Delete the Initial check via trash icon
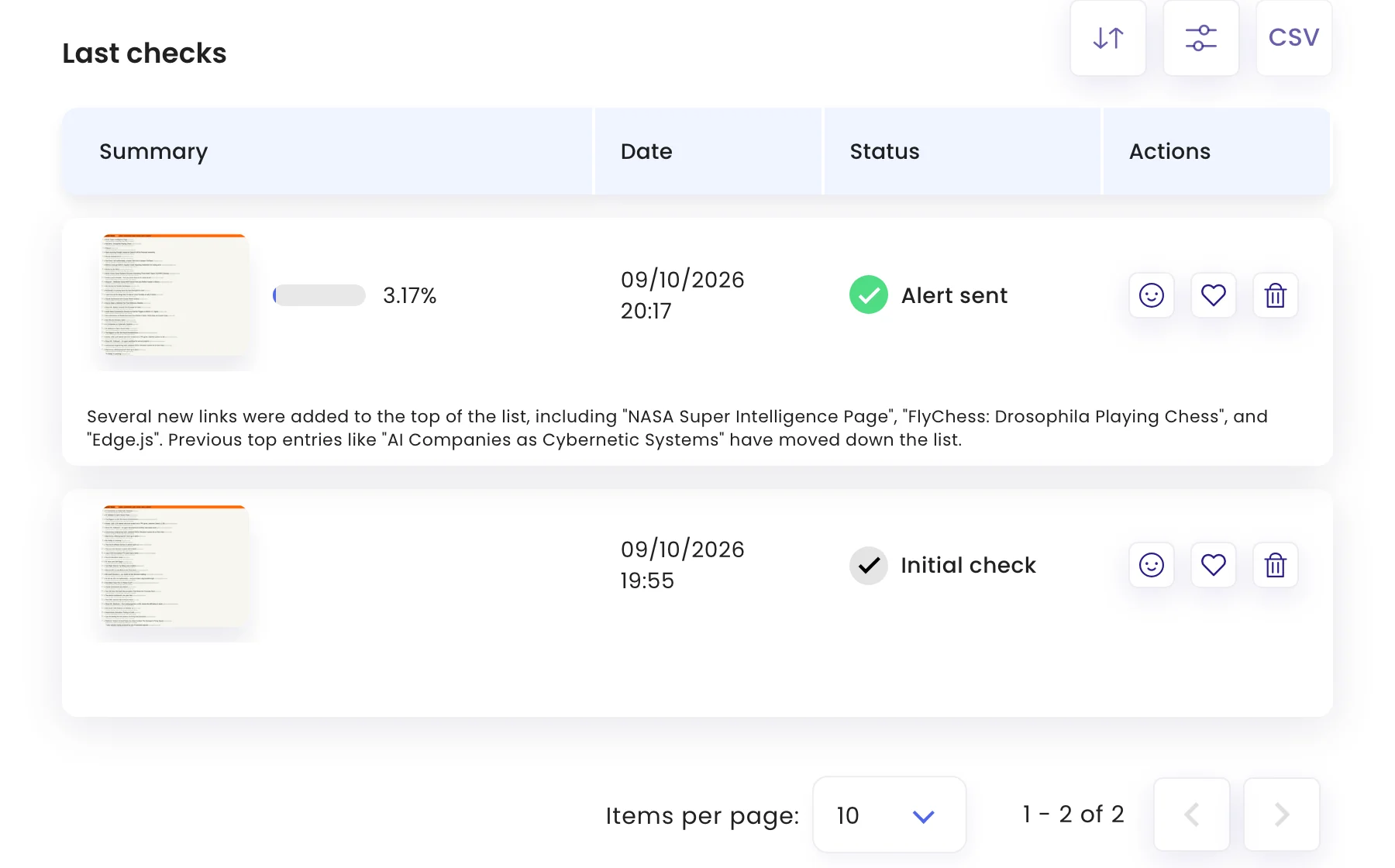The image size is (1395, 868). [x=1276, y=565]
